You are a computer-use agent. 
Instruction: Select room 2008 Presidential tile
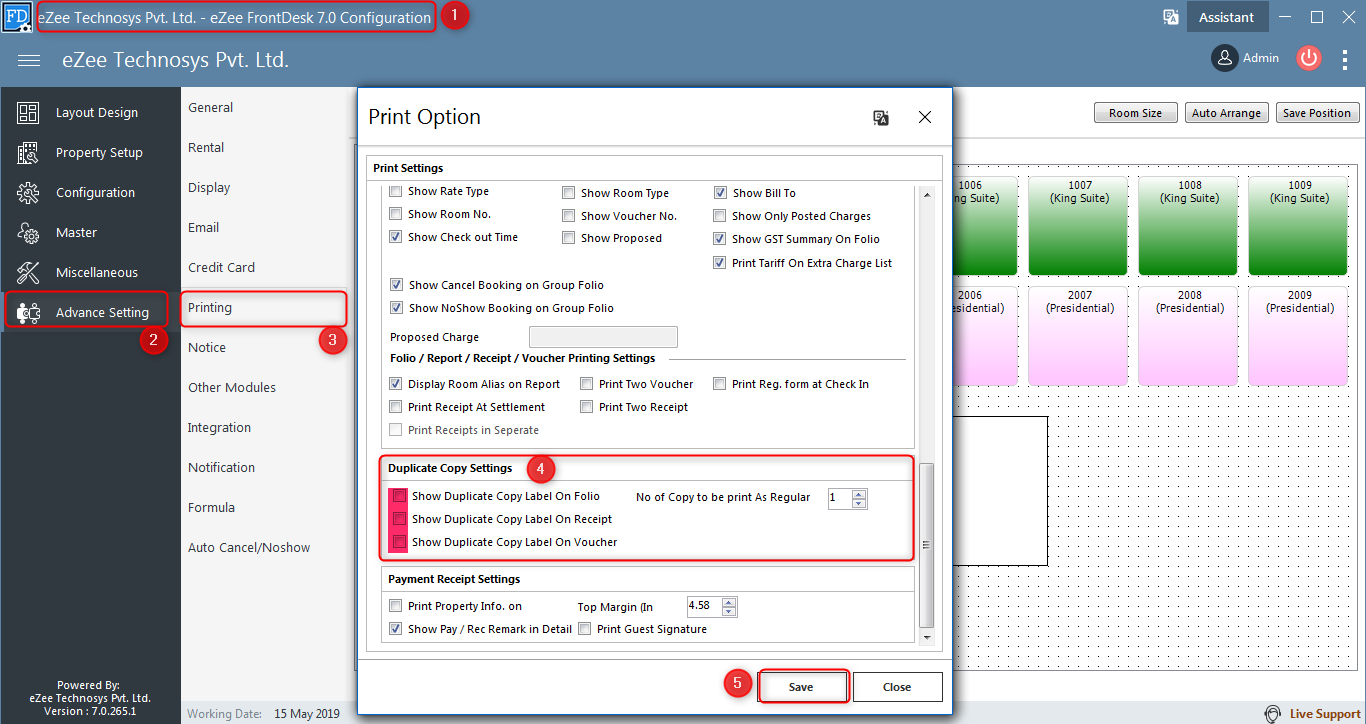1189,336
